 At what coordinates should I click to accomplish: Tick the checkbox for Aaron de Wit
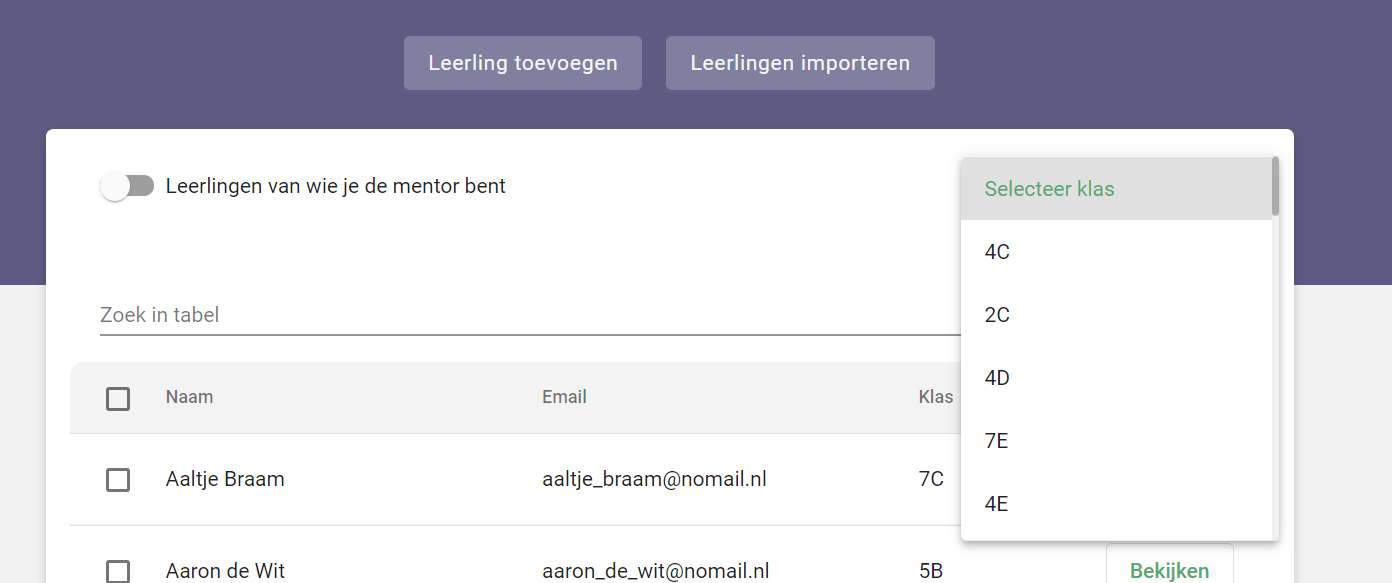point(118,571)
